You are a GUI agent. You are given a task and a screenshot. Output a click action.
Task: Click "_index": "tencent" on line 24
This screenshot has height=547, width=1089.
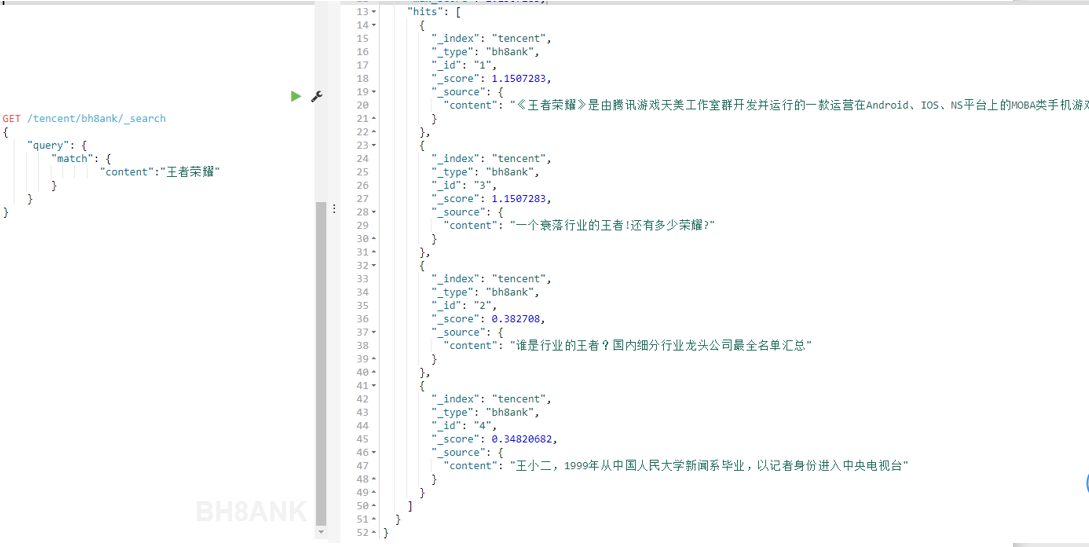tap(491, 158)
